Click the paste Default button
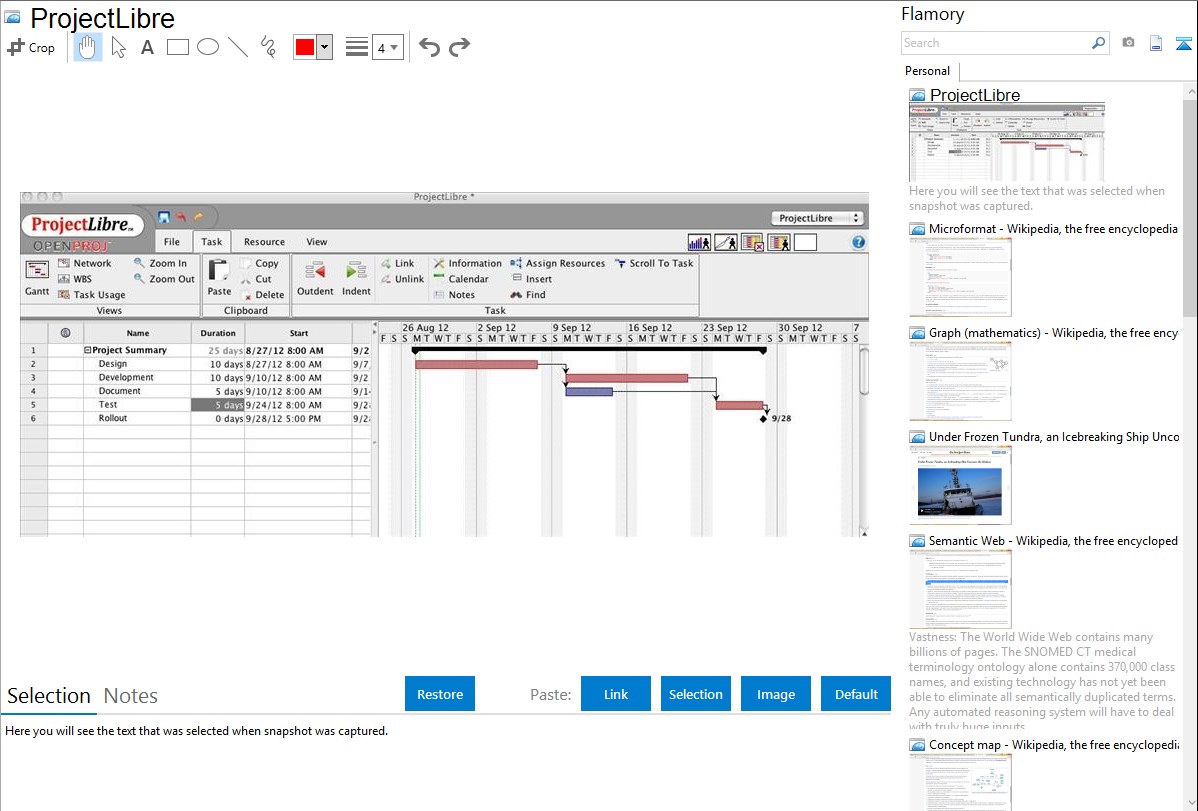 [856, 694]
